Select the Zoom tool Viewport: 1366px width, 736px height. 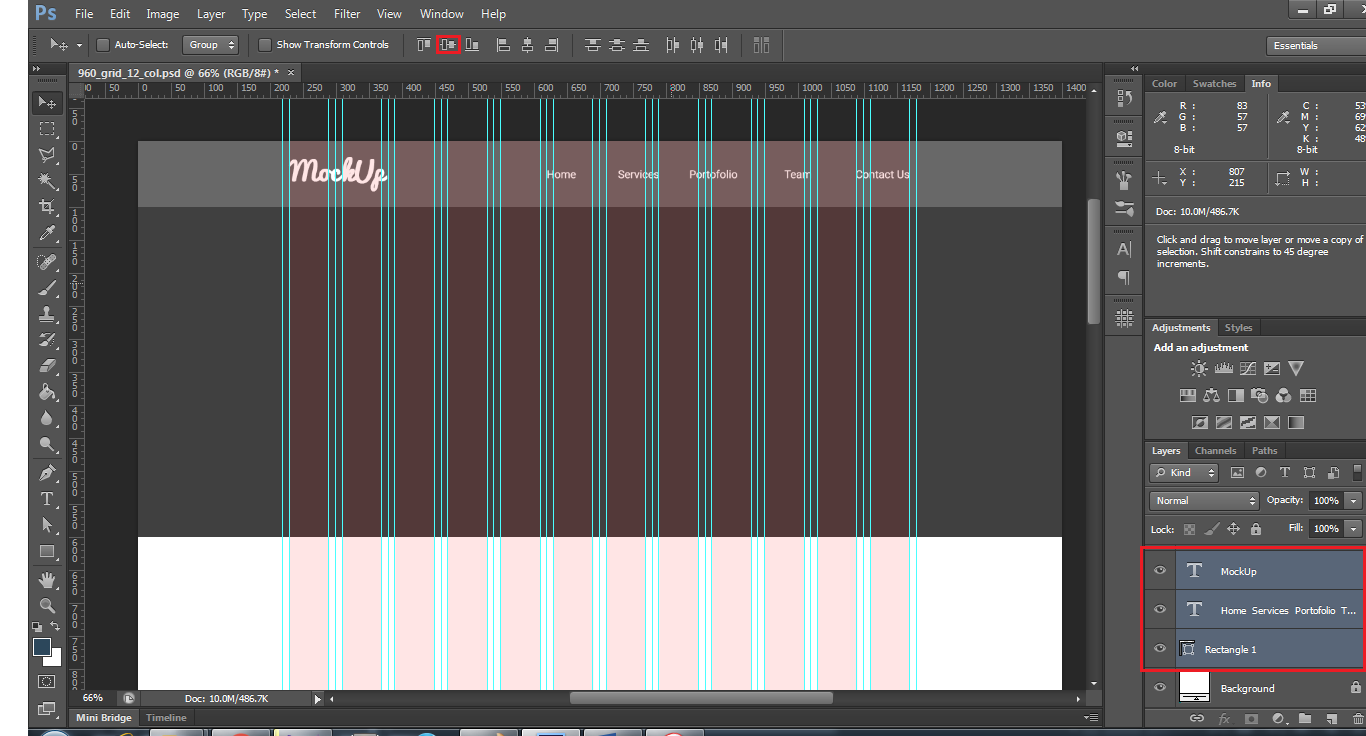click(47, 605)
